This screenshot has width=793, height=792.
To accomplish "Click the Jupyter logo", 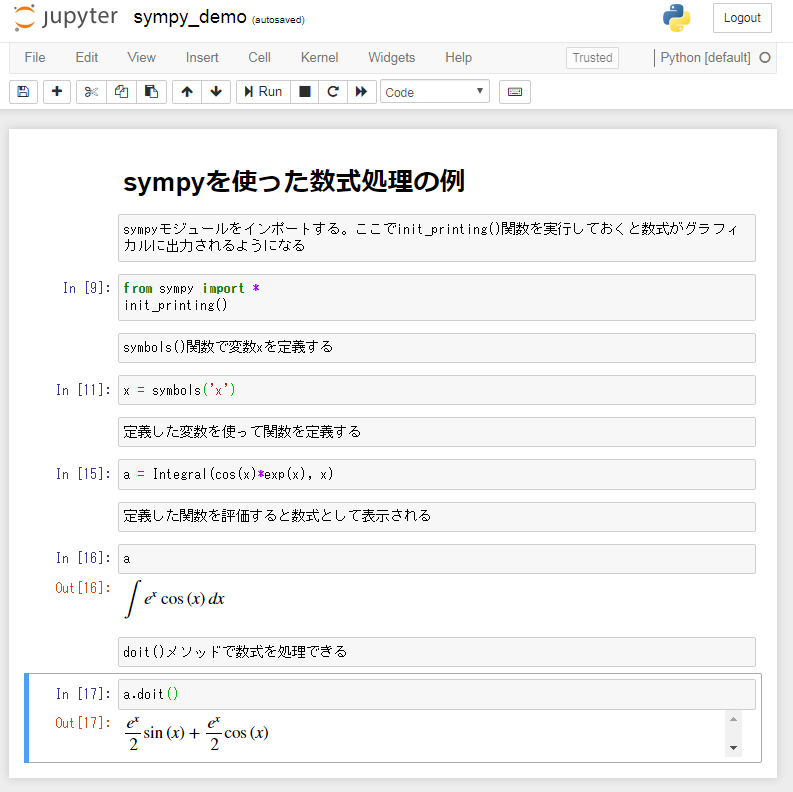I will pos(66,18).
